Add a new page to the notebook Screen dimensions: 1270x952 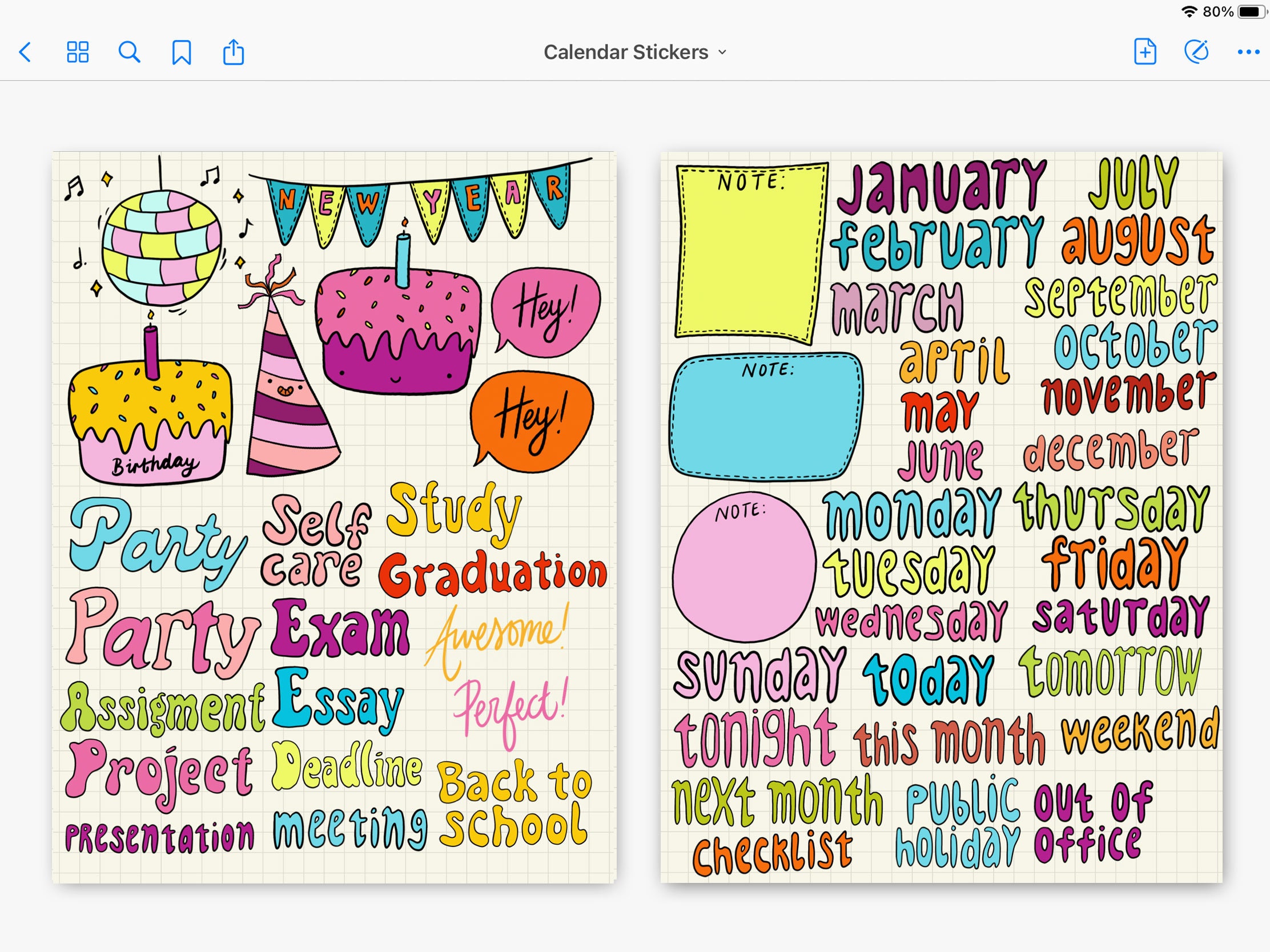[1144, 52]
